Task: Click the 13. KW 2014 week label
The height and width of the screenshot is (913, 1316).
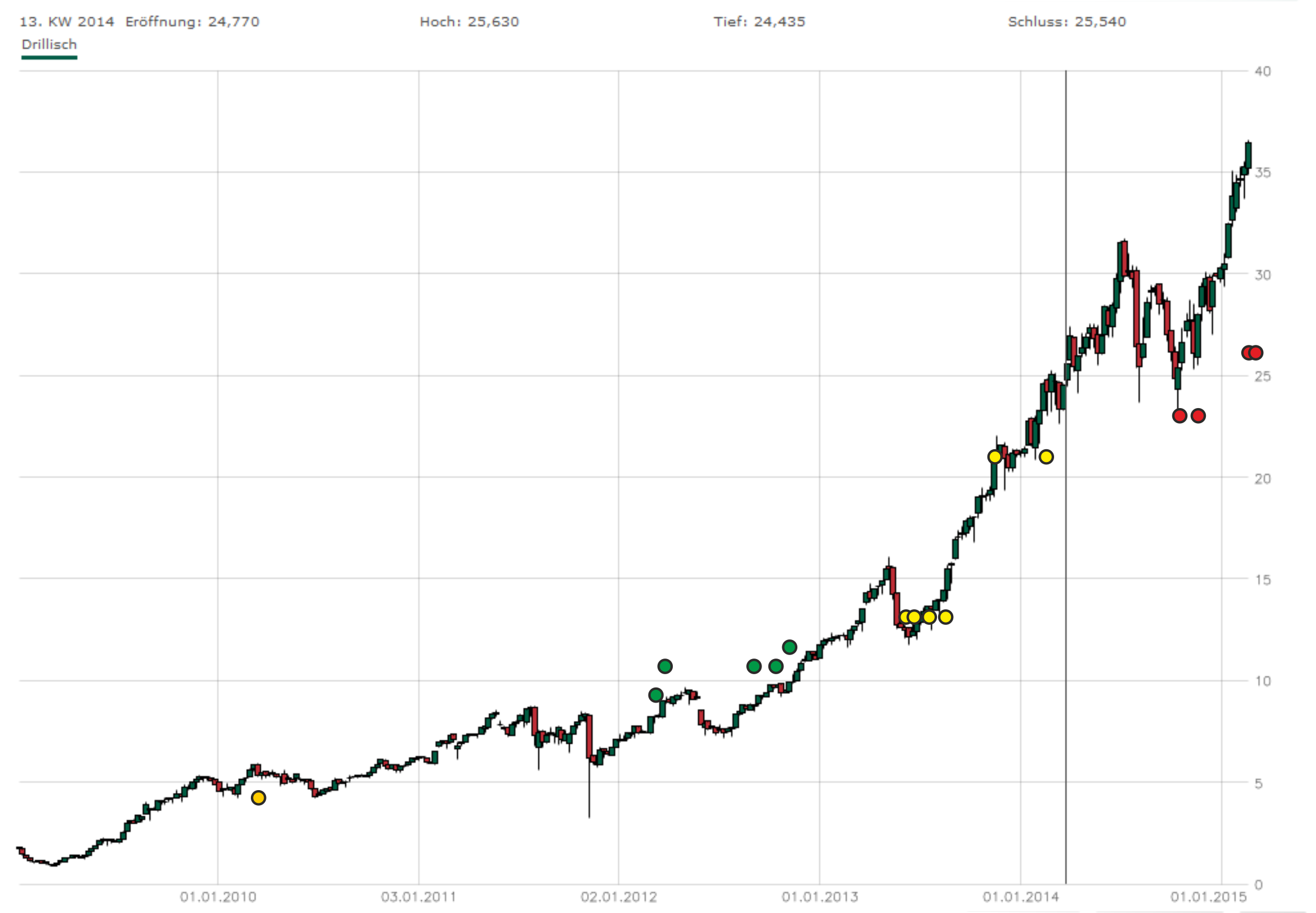Action: point(67,22)
